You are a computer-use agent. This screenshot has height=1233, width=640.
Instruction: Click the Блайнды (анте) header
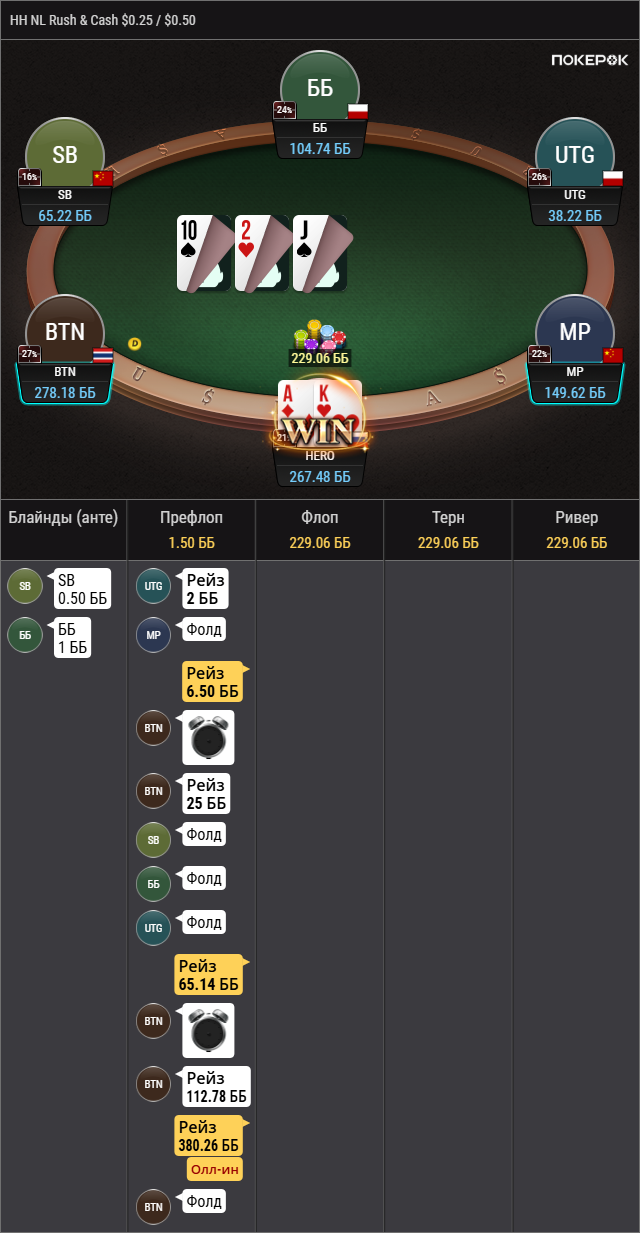point(63,518)
